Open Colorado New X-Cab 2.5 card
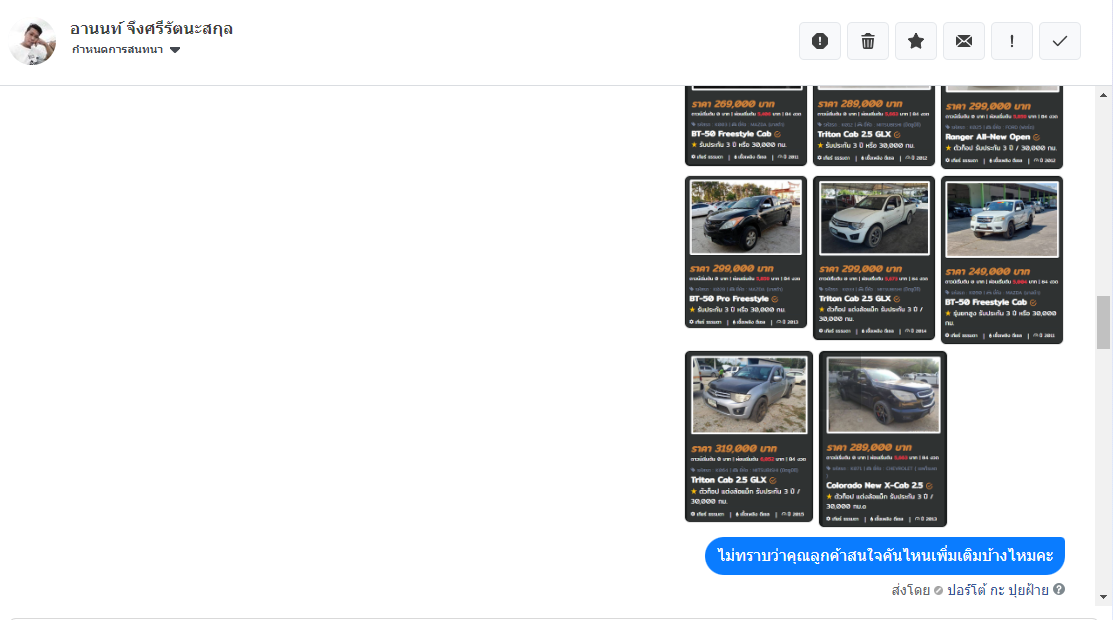The width and height of the screenshot is (1113, 620). pyautogui.click(x=882, y=439)
